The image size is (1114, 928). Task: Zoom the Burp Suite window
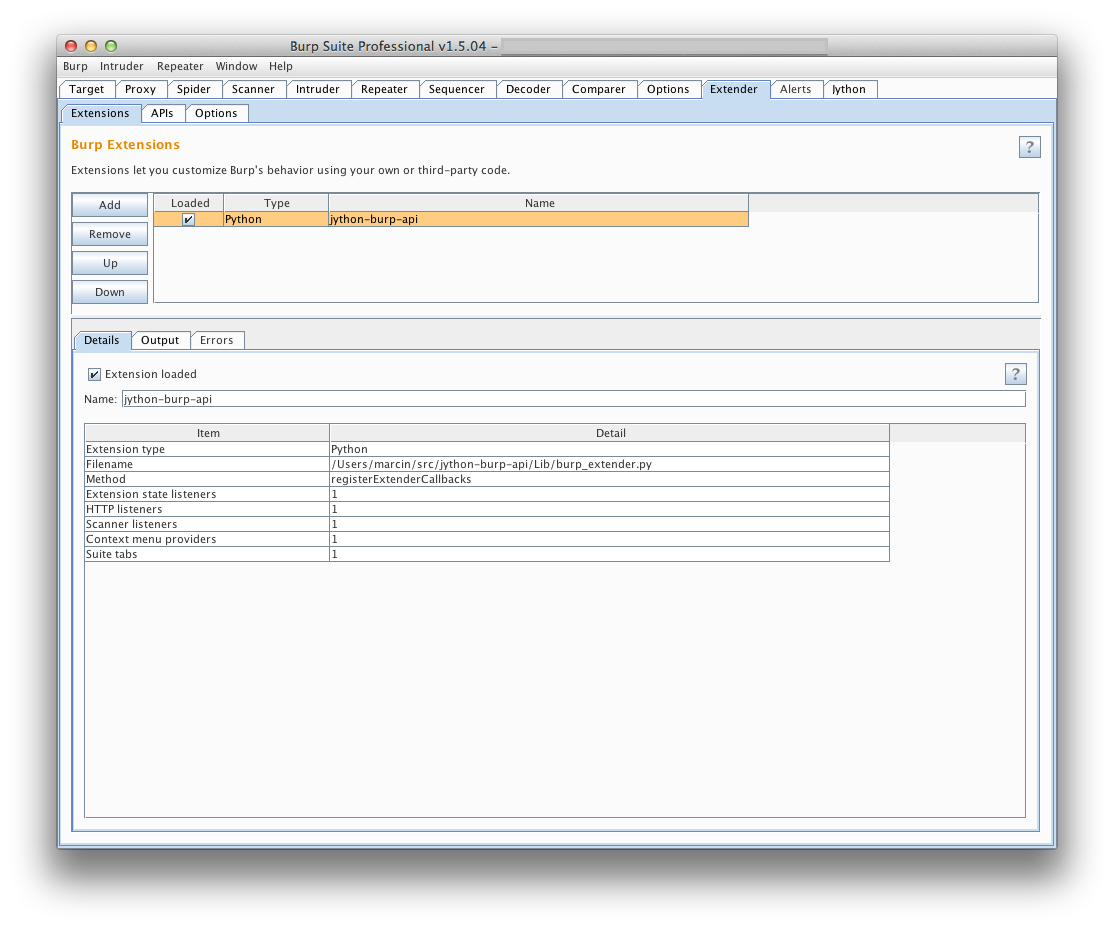click(x=111, y=45)
